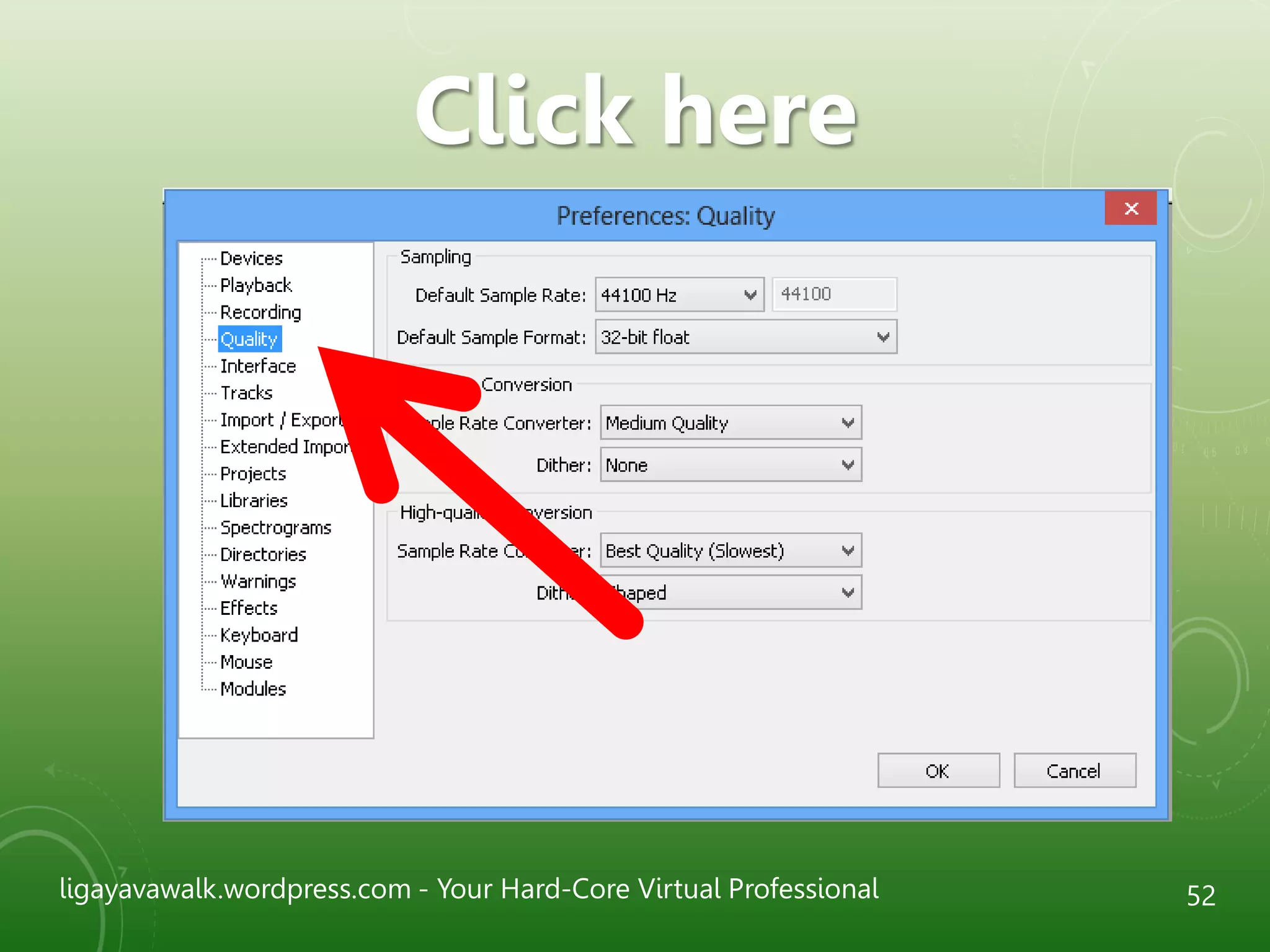The height and width of the screenshot is (952, 1270).
Task: Expand Best Quality (Slowest) dropdown
Action: tap(730, 550)
